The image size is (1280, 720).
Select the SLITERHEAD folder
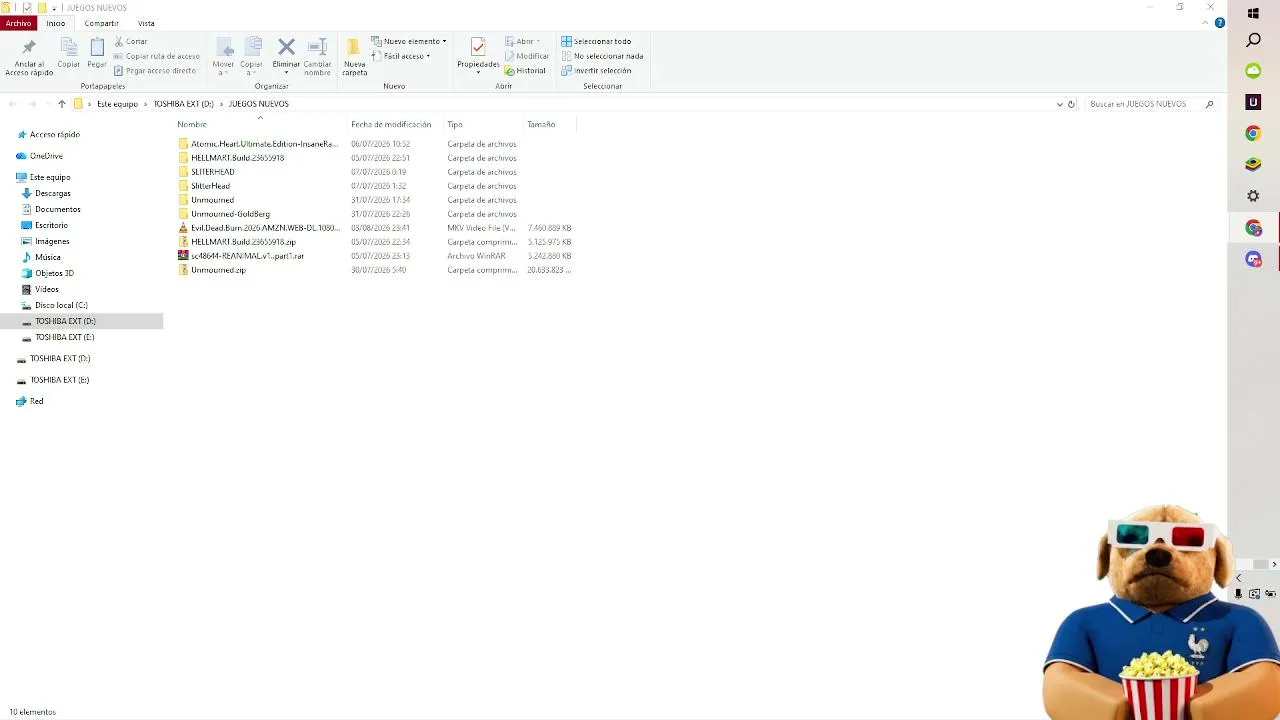[x=206, y=172]
